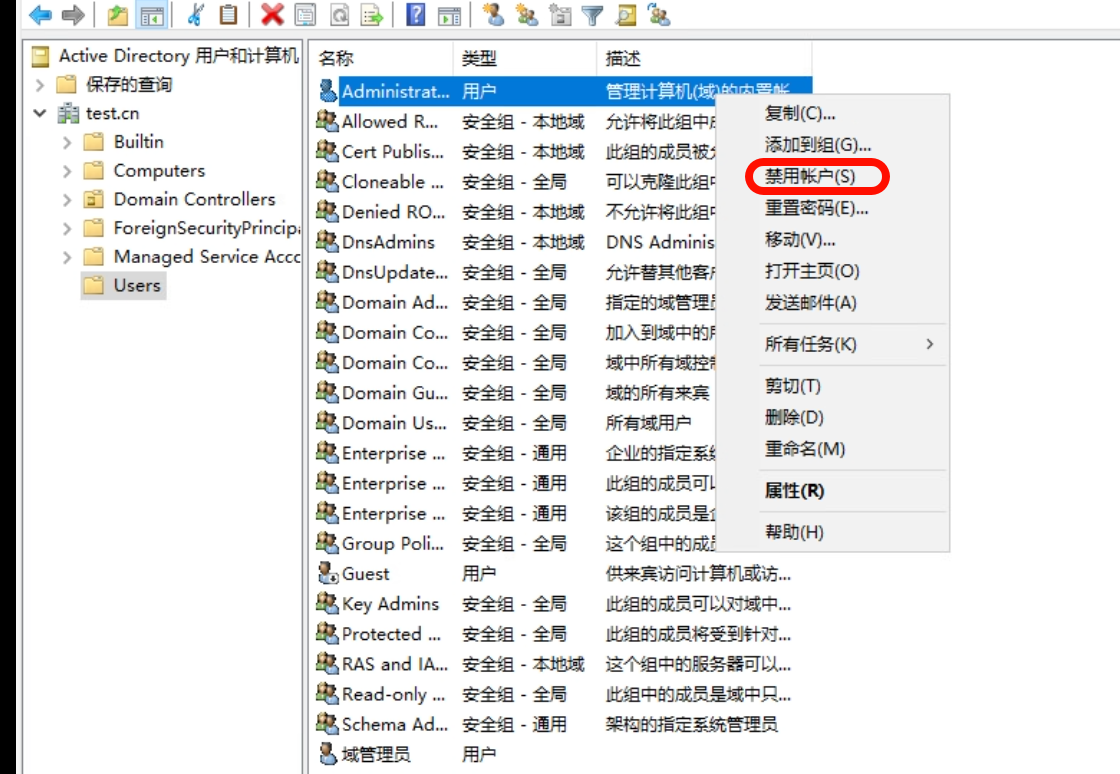Click the 域管理员 user icon

(328, 754)
